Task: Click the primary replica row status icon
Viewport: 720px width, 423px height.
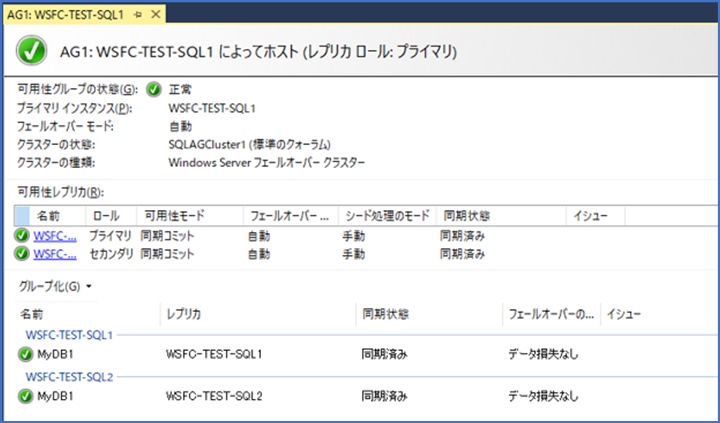Action: click(x=22, y=236)
